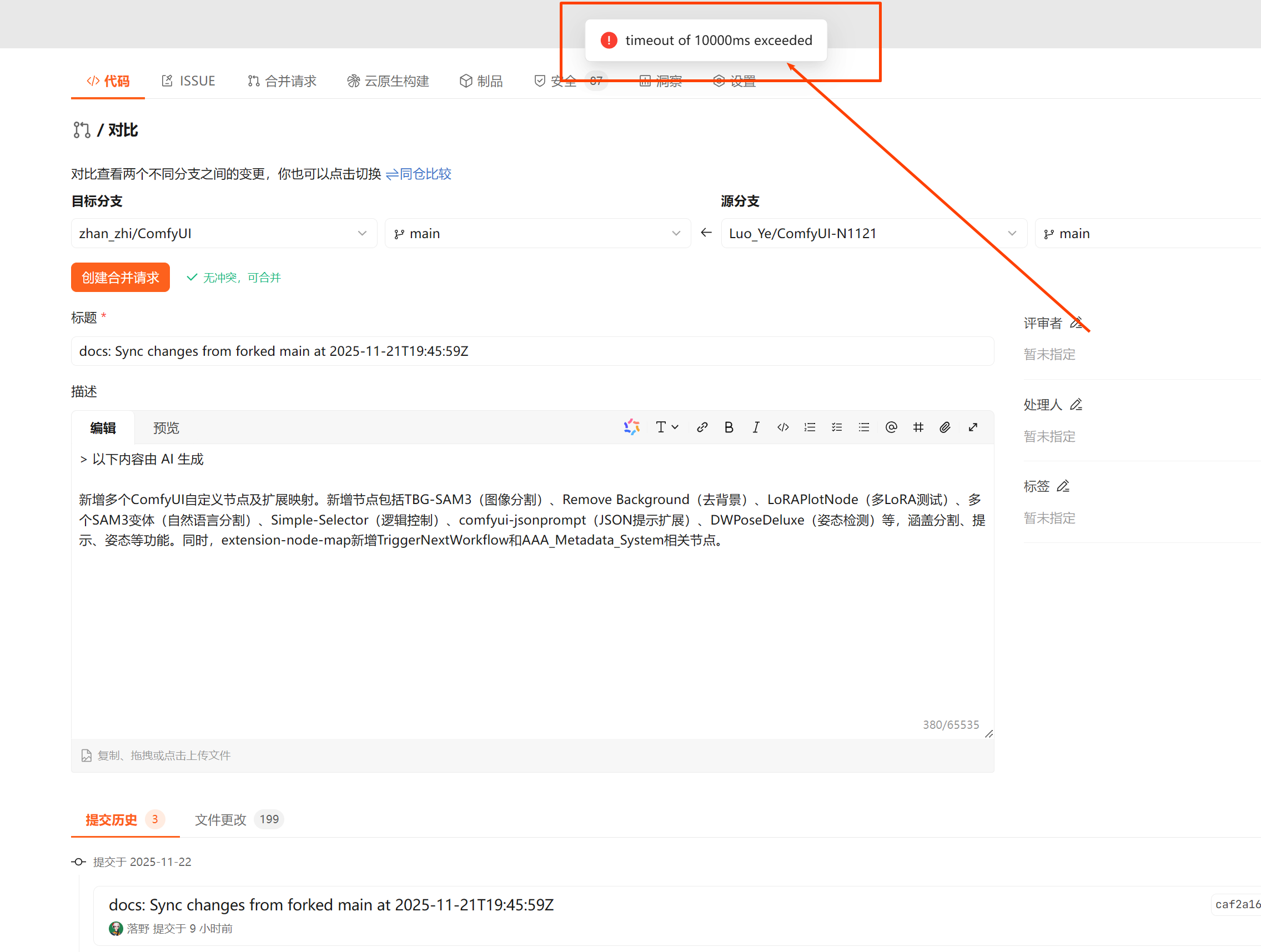Open the target branch main dropdown
This screenshot has width=1261, height=952.
537,233
